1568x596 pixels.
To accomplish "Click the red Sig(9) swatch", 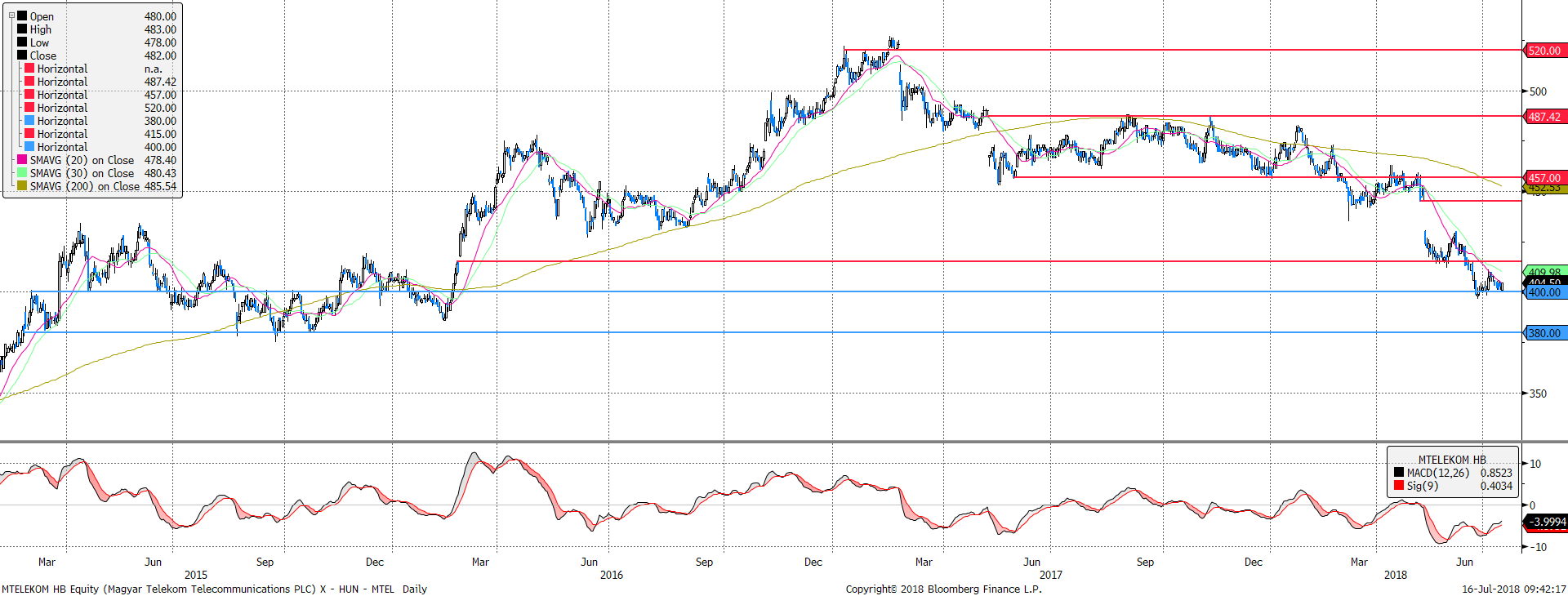I will point(1399,485).
